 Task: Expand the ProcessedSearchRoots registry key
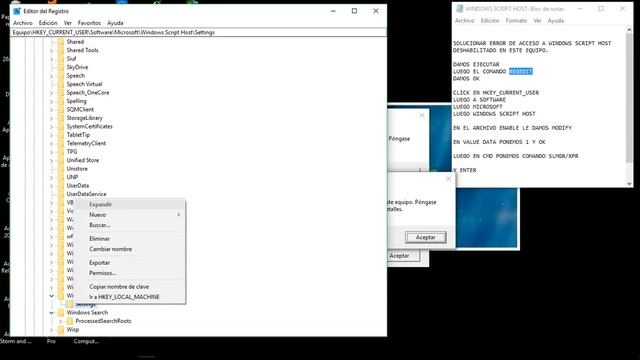[60, 322]
